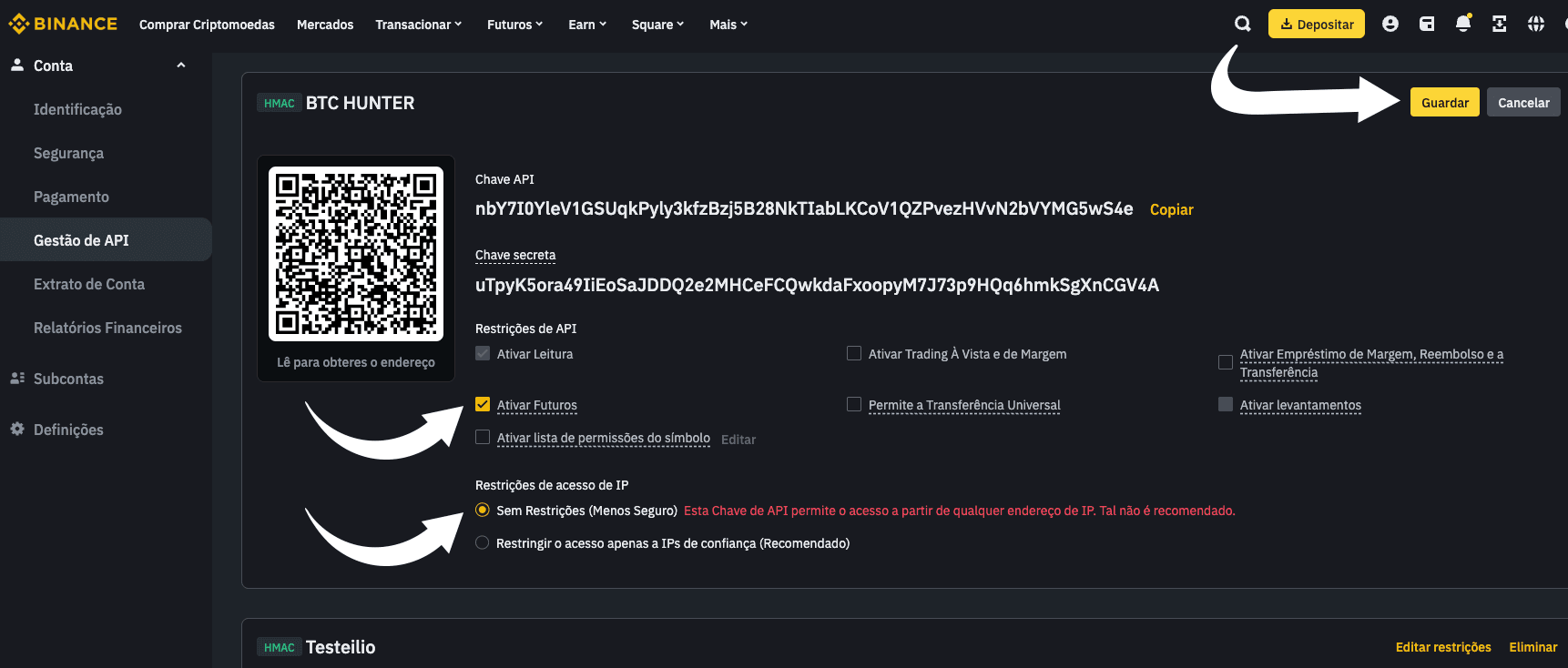Toggle the Ativar levantamentos checkbox

point(1226,404)
